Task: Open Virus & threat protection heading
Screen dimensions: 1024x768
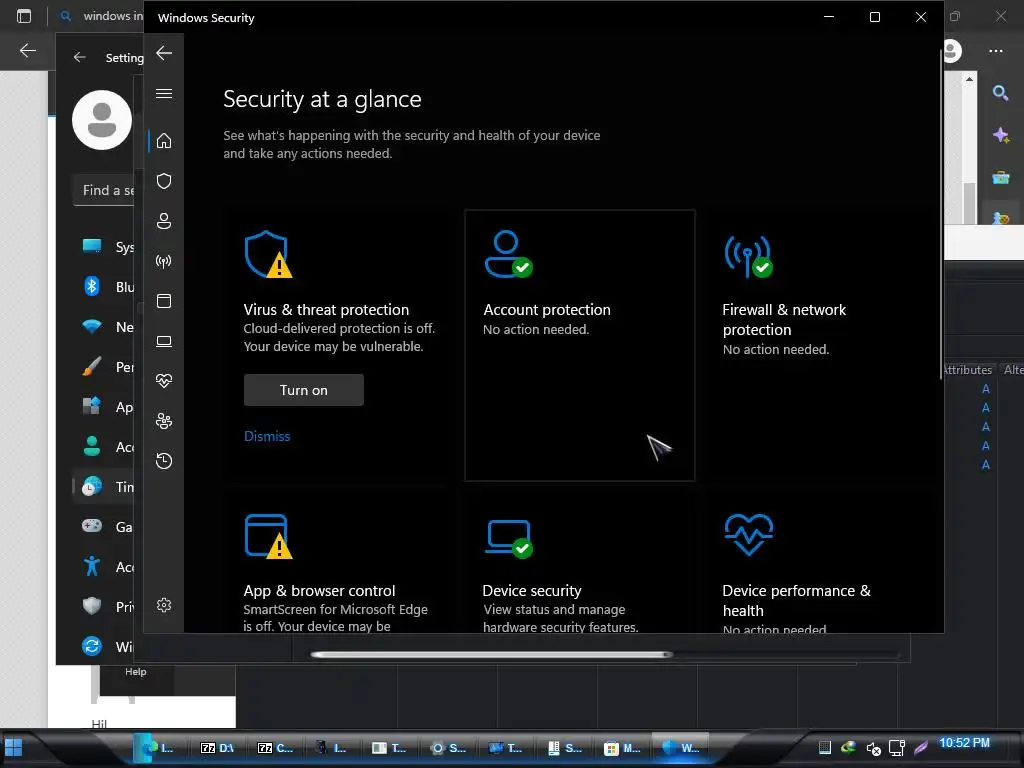Action: tap(326, 310)
